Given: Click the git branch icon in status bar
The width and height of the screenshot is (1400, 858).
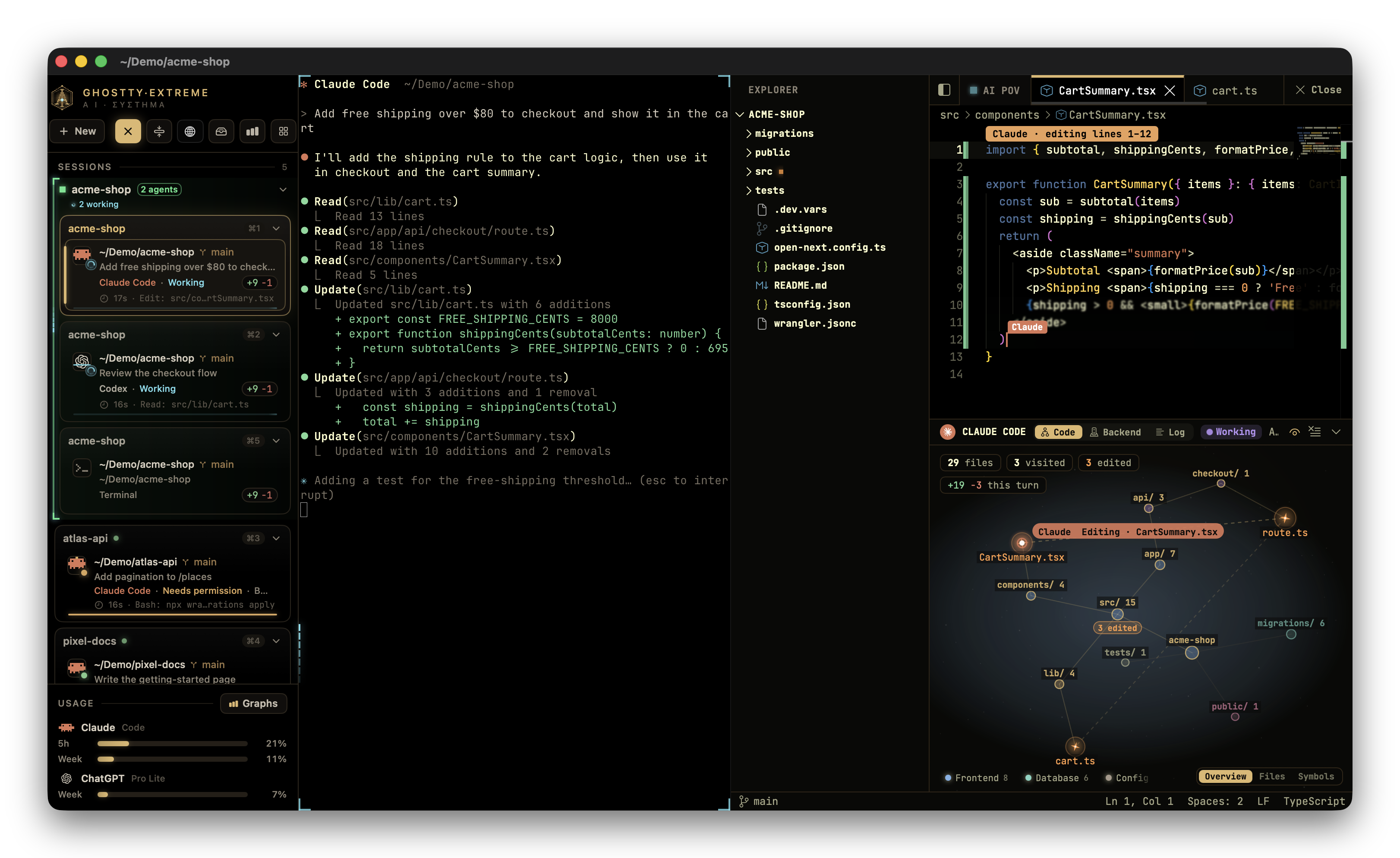Looking at the screenshot, I should point(743,801).
